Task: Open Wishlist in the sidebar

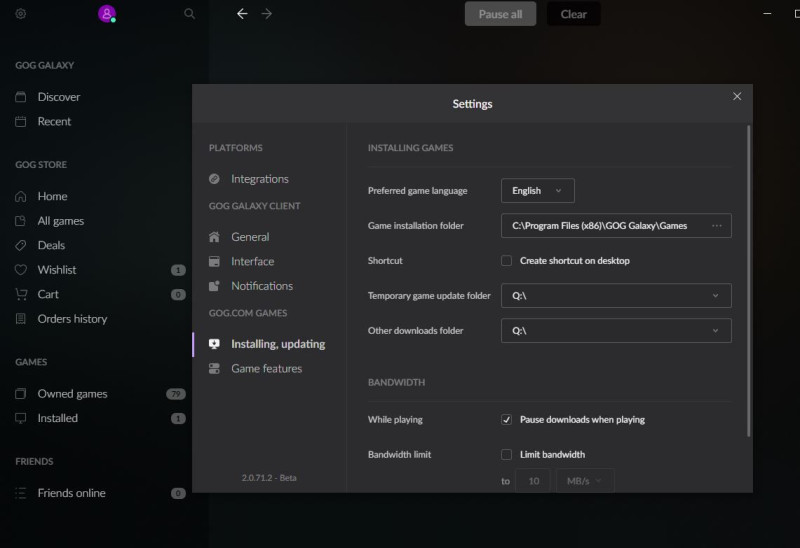Action: click(x=57, y=270)
